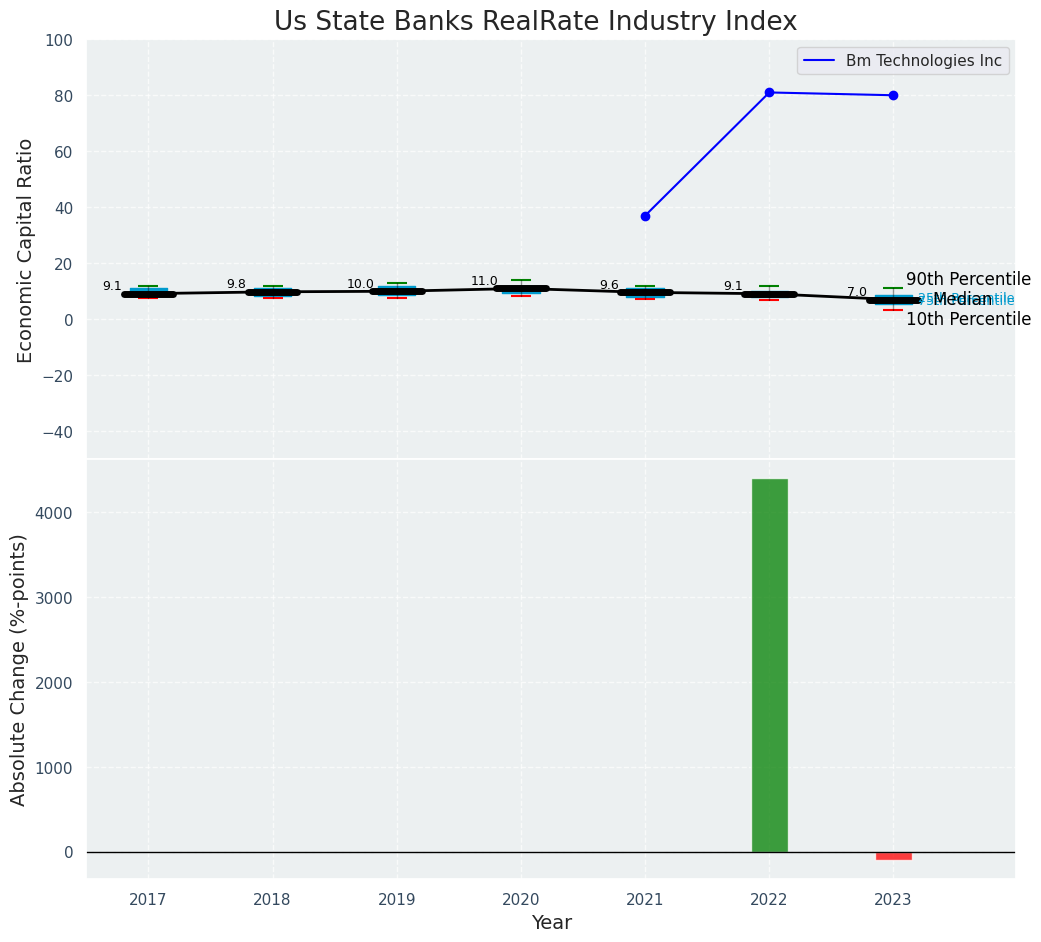Click the 10th Percentile annotation
1041x942 pixels.
967,320
